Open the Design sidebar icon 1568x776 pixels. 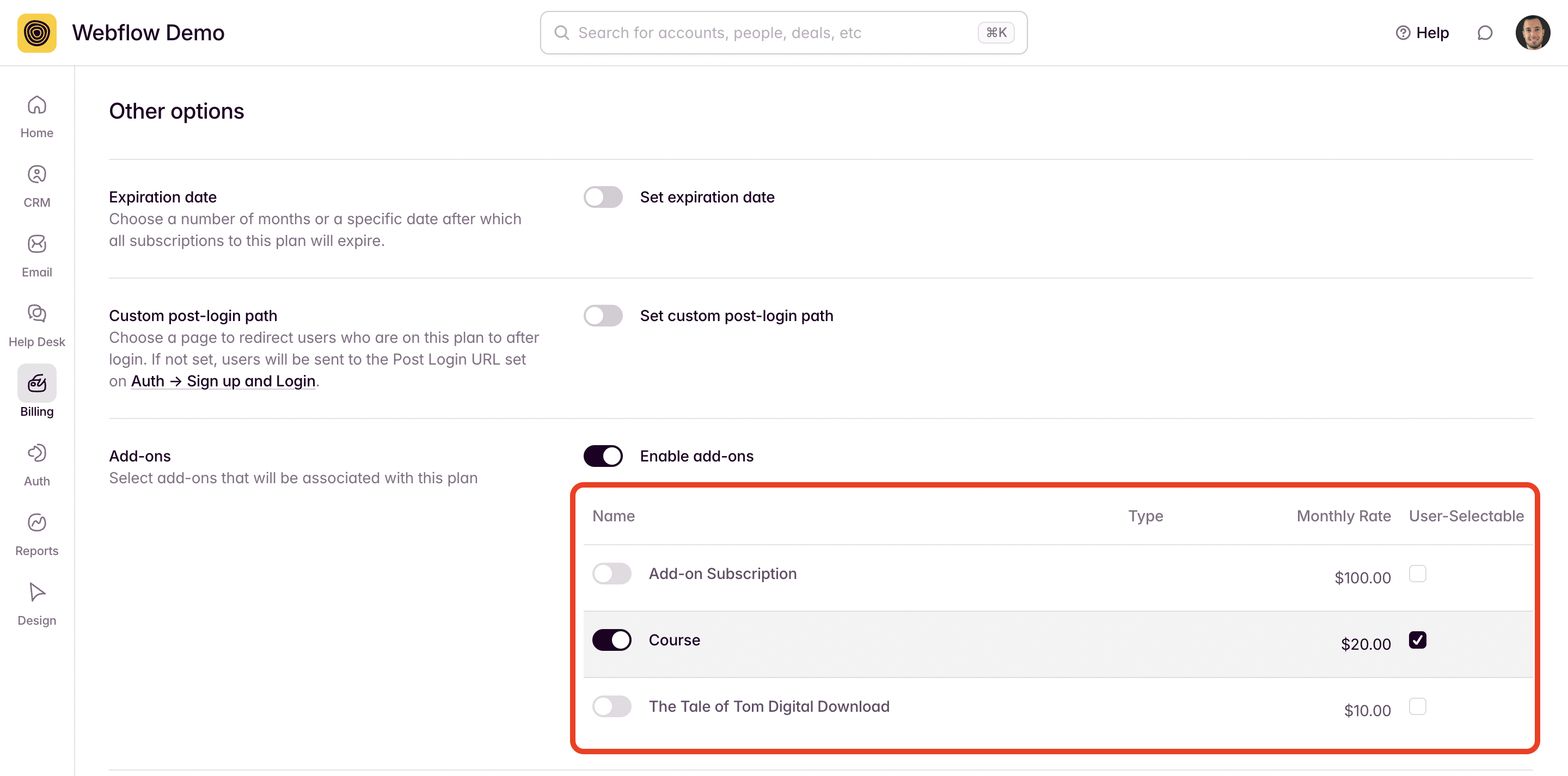pos(36,592)
